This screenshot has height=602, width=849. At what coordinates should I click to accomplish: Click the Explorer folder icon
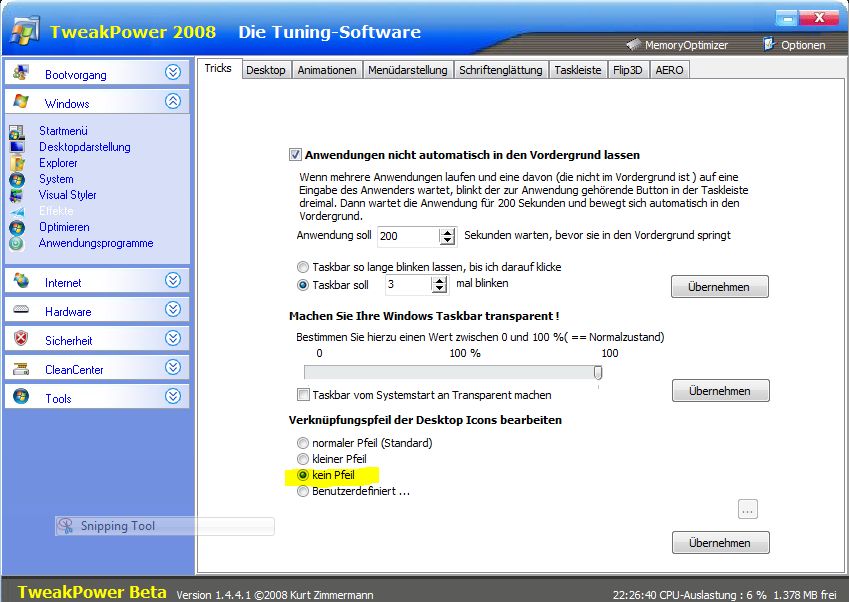point(17,163)
